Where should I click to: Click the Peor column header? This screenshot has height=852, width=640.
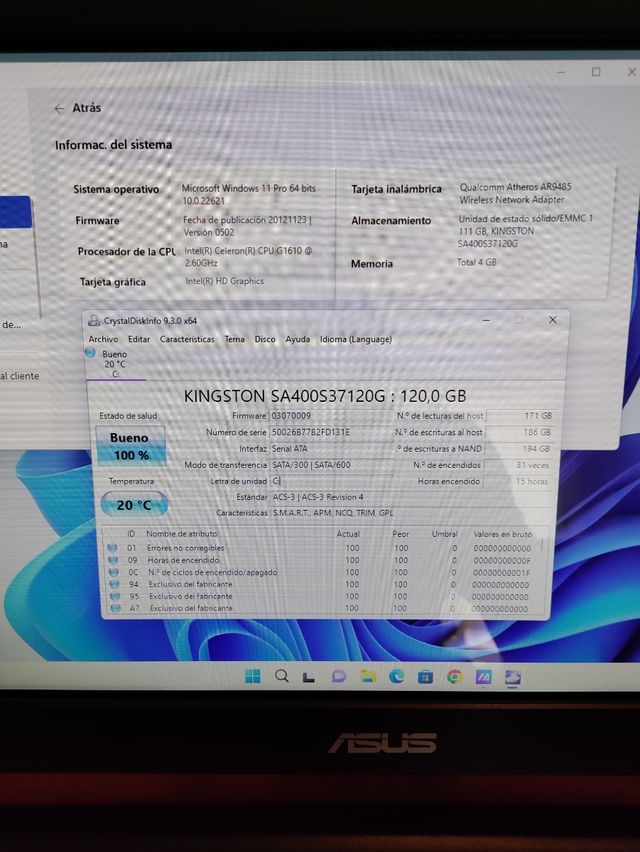400,534
